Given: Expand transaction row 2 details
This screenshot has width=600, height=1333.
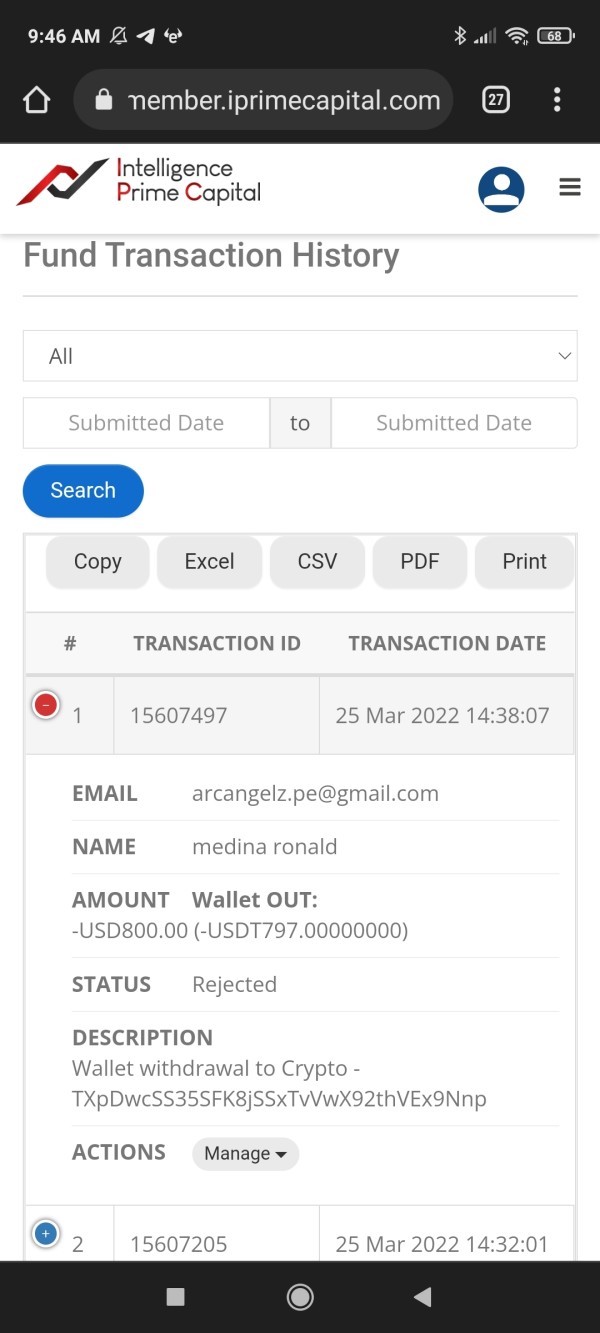Looking at the screenshot, I should (45, 1234).
